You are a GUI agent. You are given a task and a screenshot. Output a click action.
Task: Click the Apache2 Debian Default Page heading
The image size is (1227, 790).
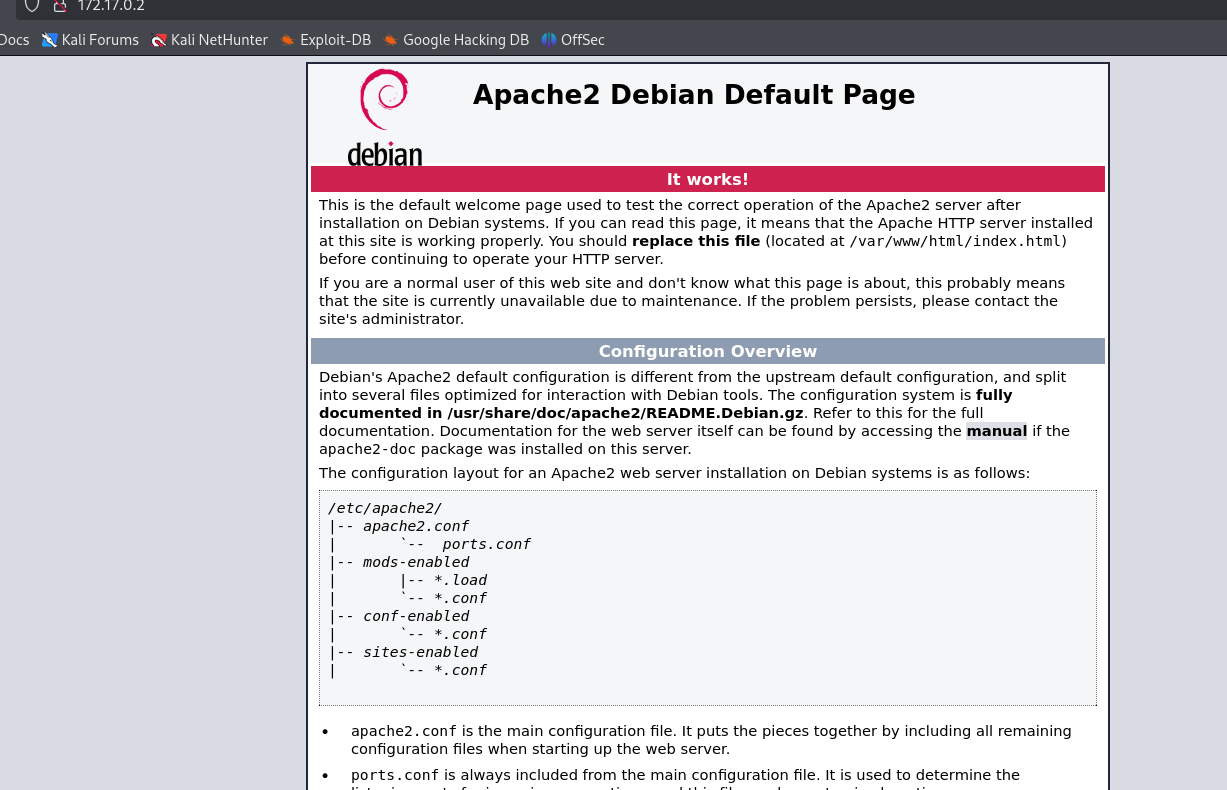(694, 95)
